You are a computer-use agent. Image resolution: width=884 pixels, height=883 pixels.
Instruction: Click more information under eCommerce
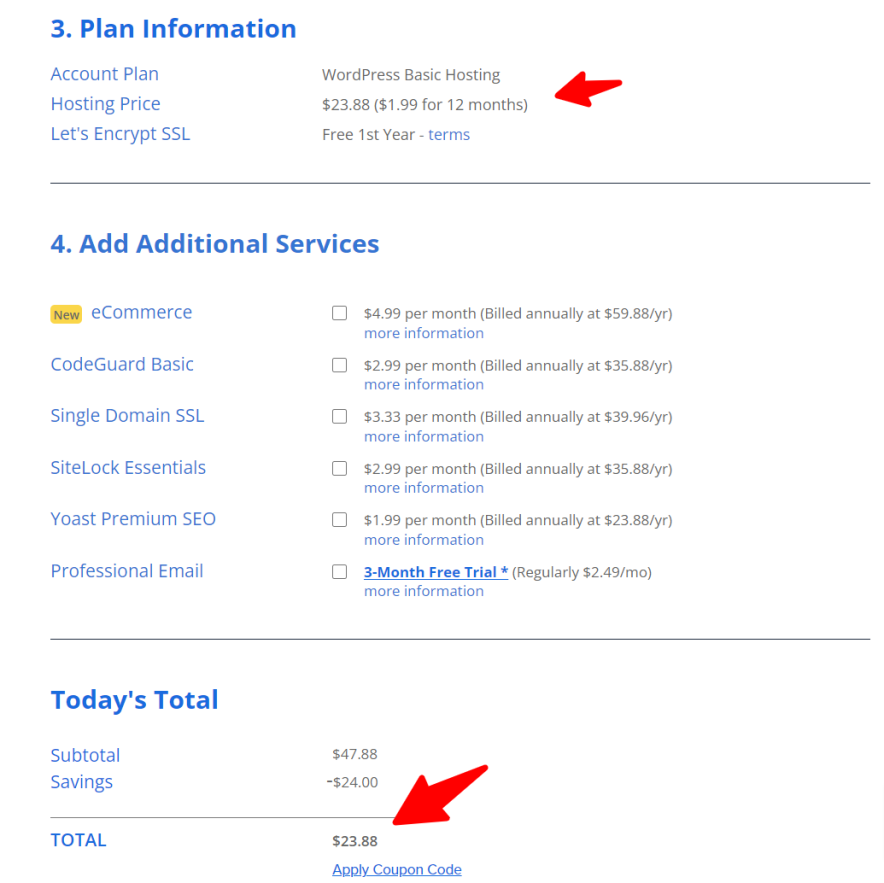coord(423,333)
